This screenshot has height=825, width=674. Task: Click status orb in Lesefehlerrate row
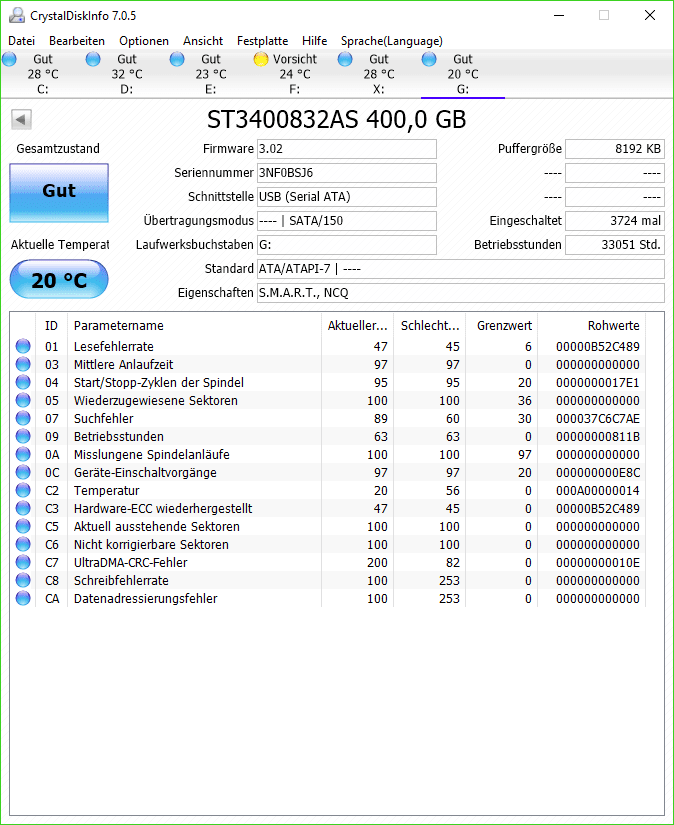tap(23, 346)
